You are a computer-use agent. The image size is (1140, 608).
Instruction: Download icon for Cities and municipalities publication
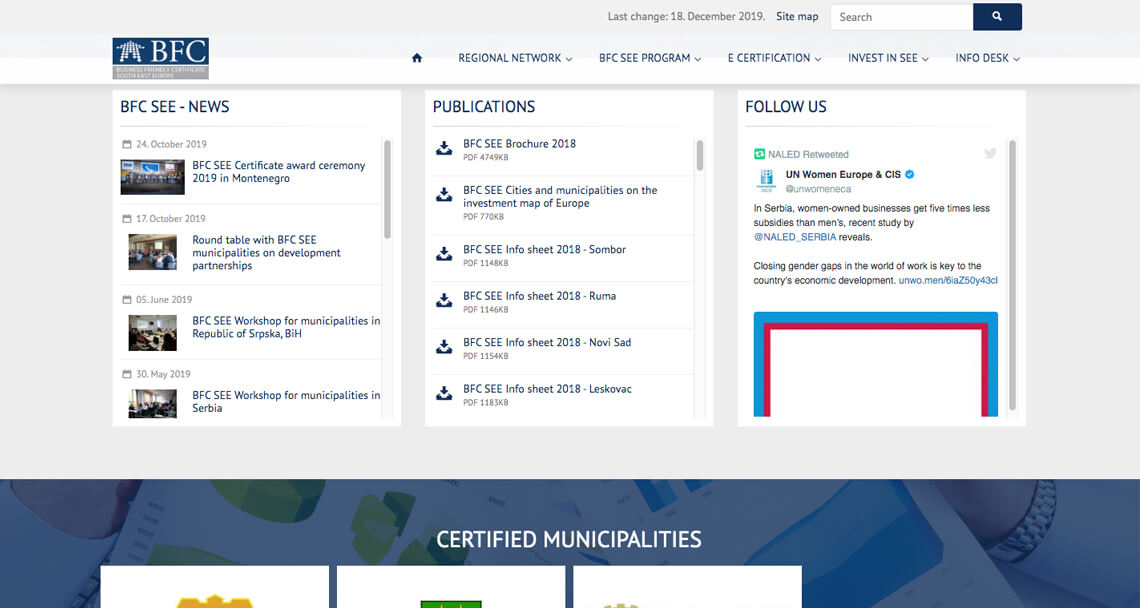click(444, 195)
